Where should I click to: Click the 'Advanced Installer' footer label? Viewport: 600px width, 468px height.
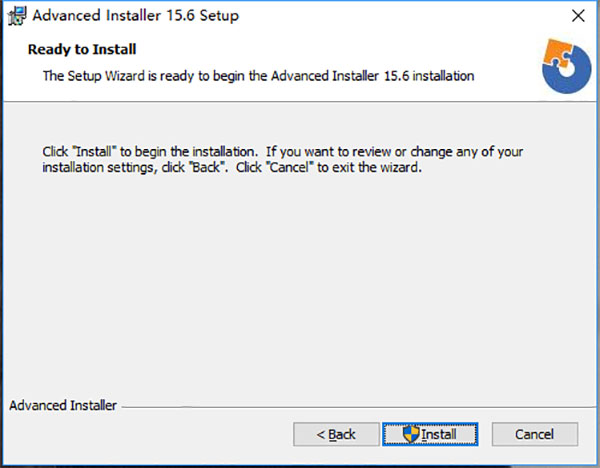click(x=63, y=406)
